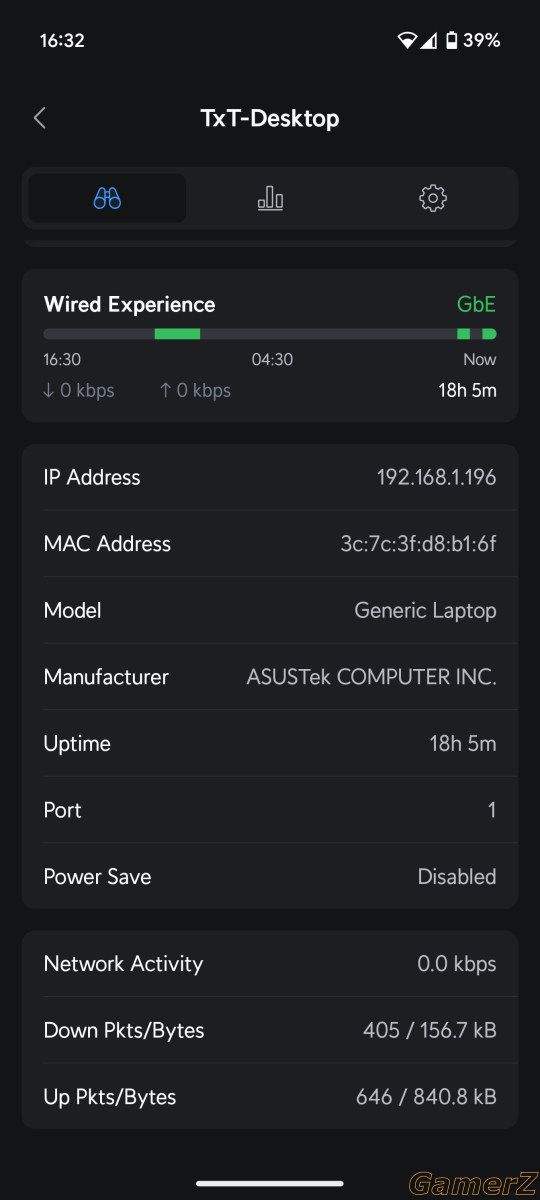The image size is (540, 1200).
Task: Tap the cellular signal icon
Action: pos(429,41)
